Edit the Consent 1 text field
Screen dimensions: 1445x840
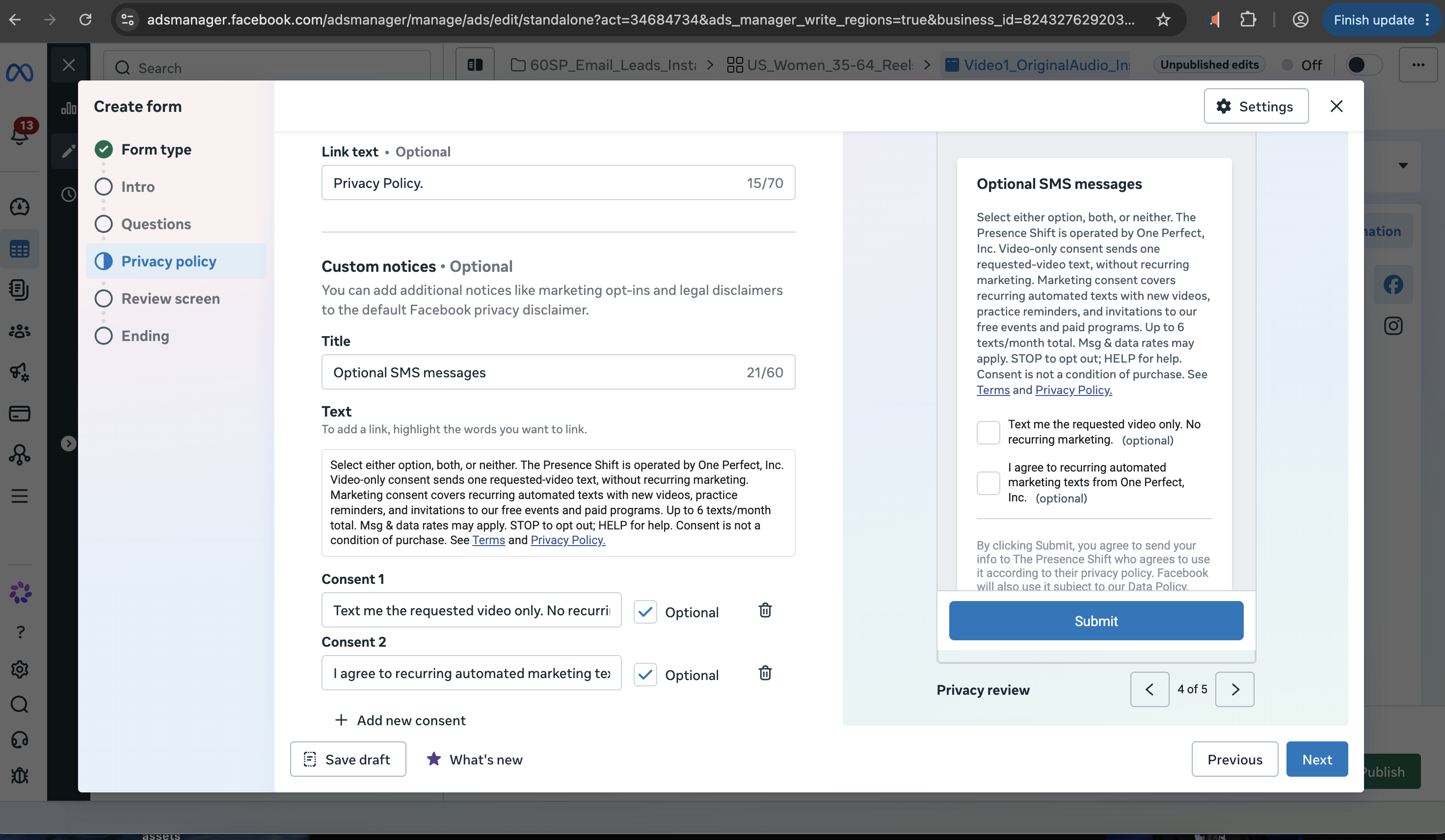coord(471,610)
